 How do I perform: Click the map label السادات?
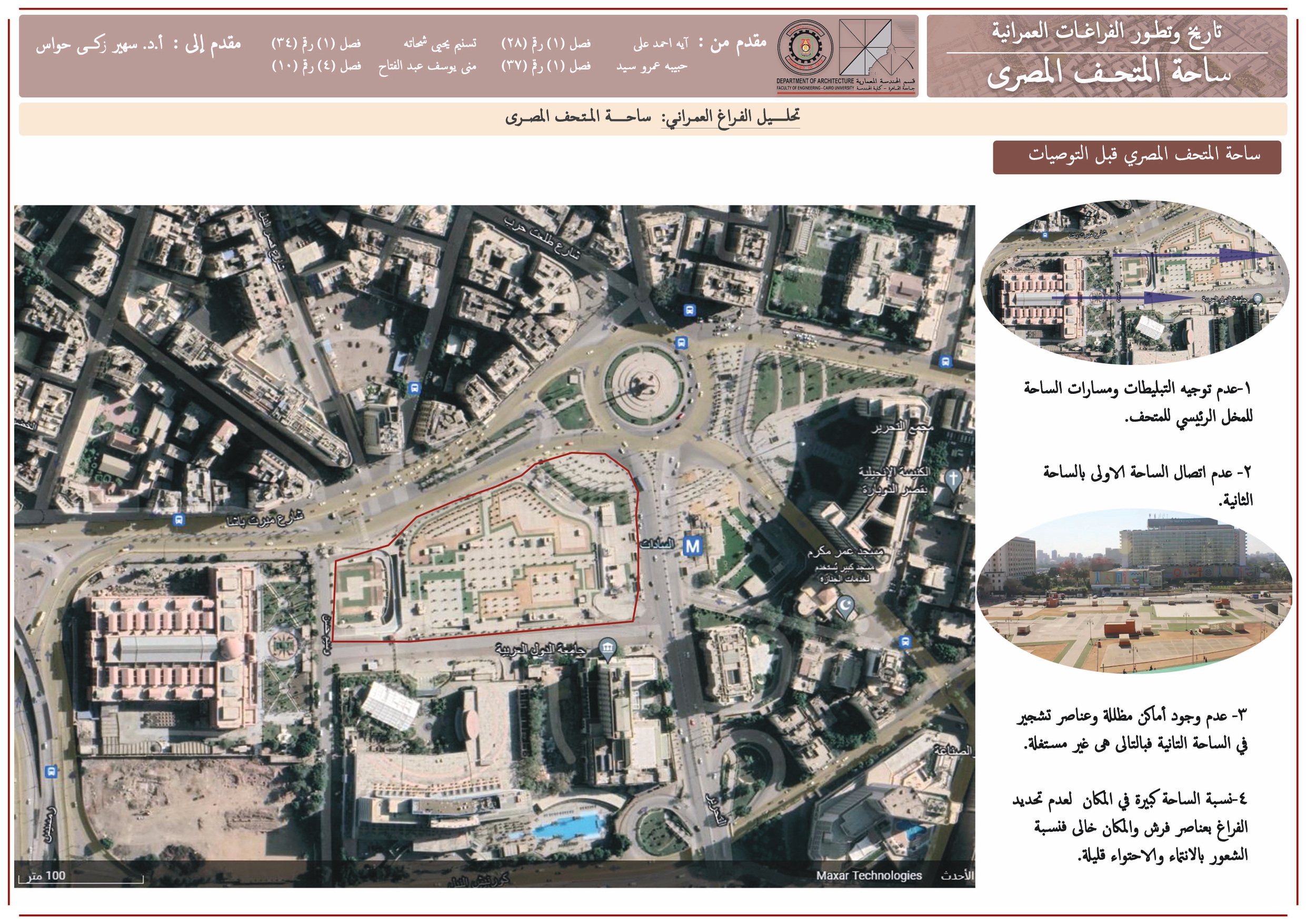pyautogui.click(x=657, y=545)
